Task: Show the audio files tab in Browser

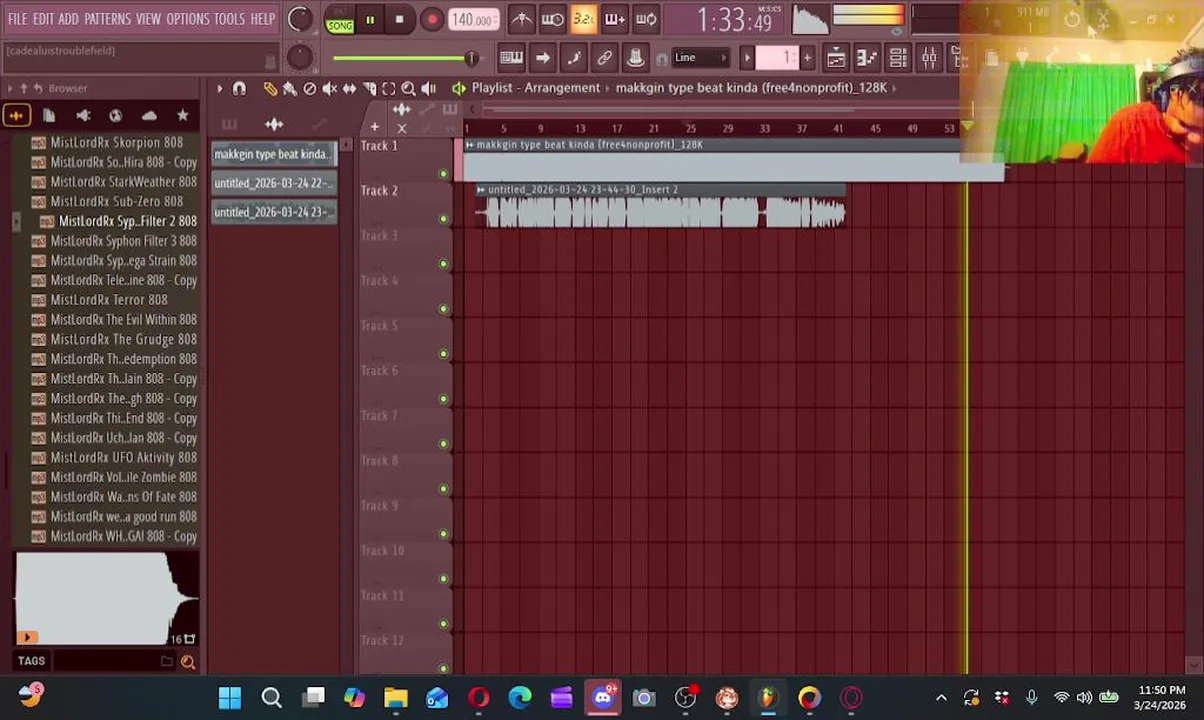Action: [16, 116]
